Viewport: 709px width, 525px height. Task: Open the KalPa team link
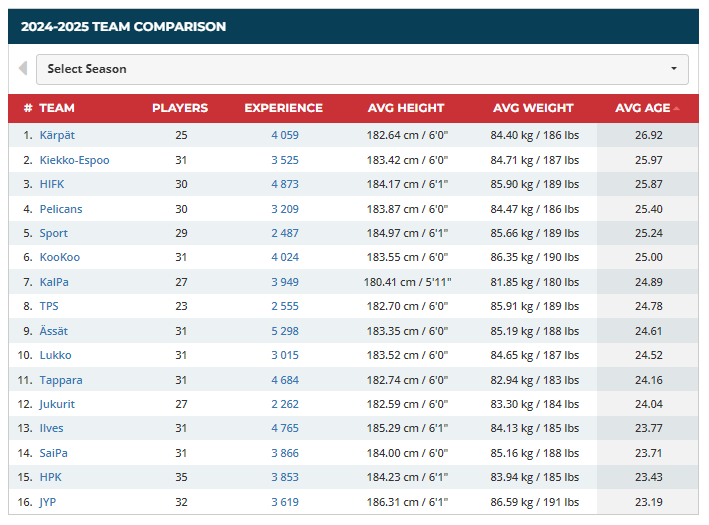tap(54, 282)
